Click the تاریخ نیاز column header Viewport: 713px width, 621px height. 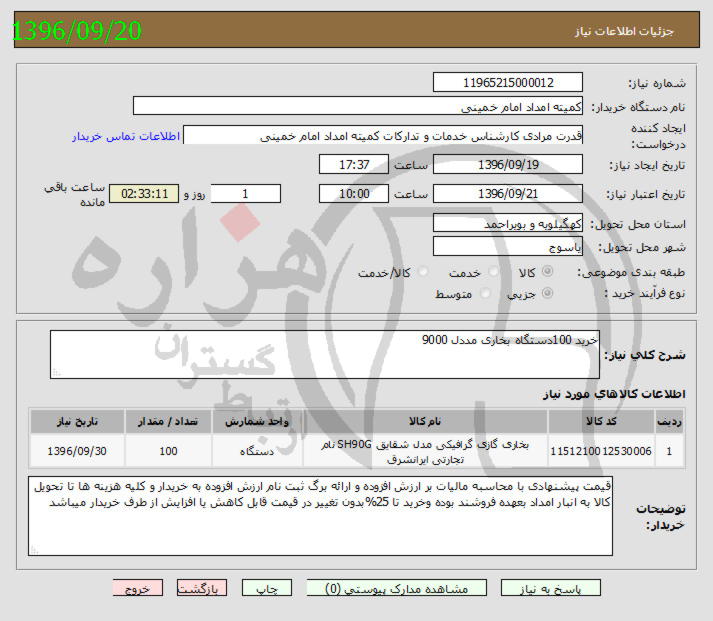tap(77, 421)
